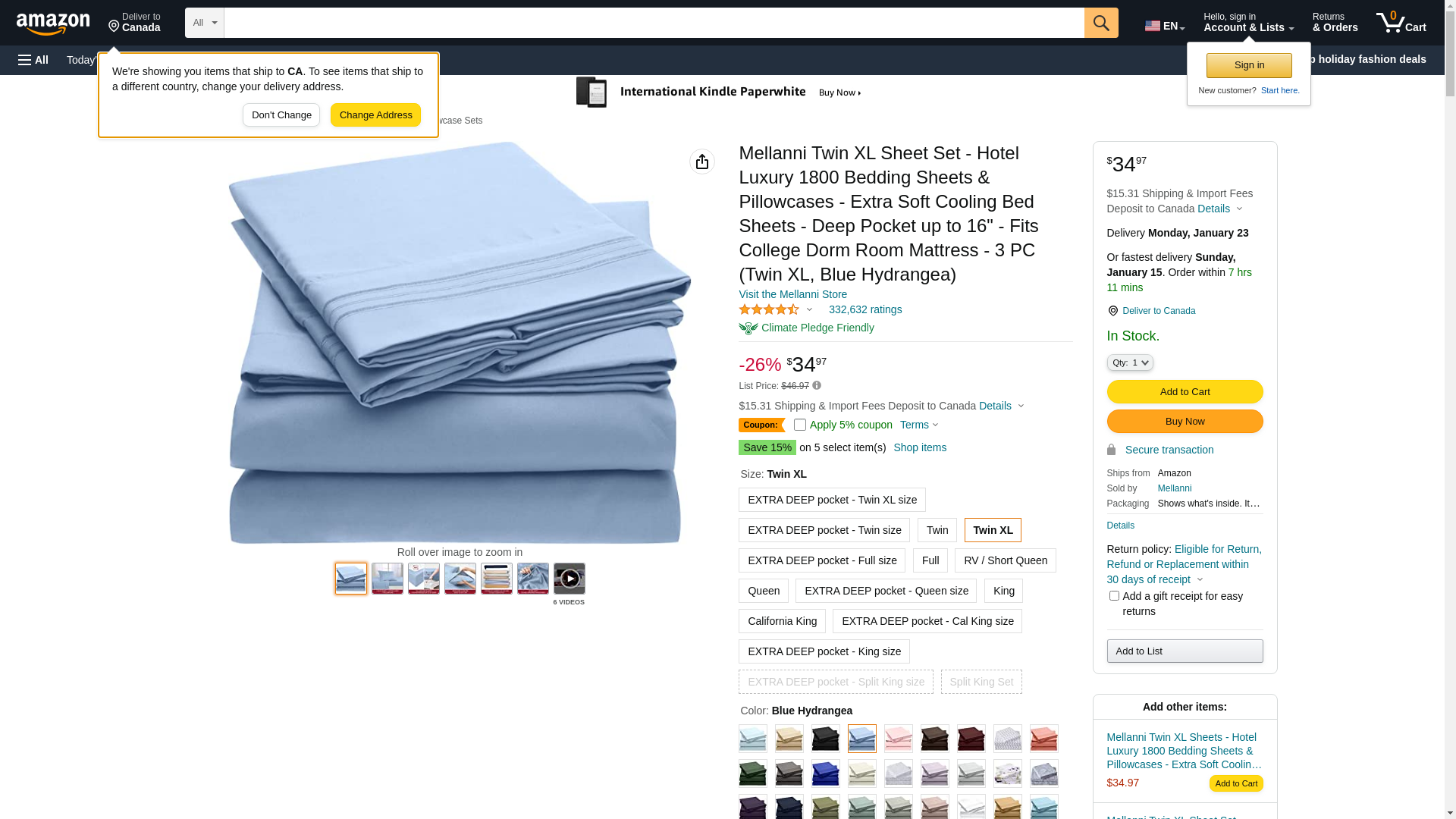Image resolution: width=1456 pixels, height=819 pixels.
Task: Visit the Mellanni Store link
Action: pos(792,294)
